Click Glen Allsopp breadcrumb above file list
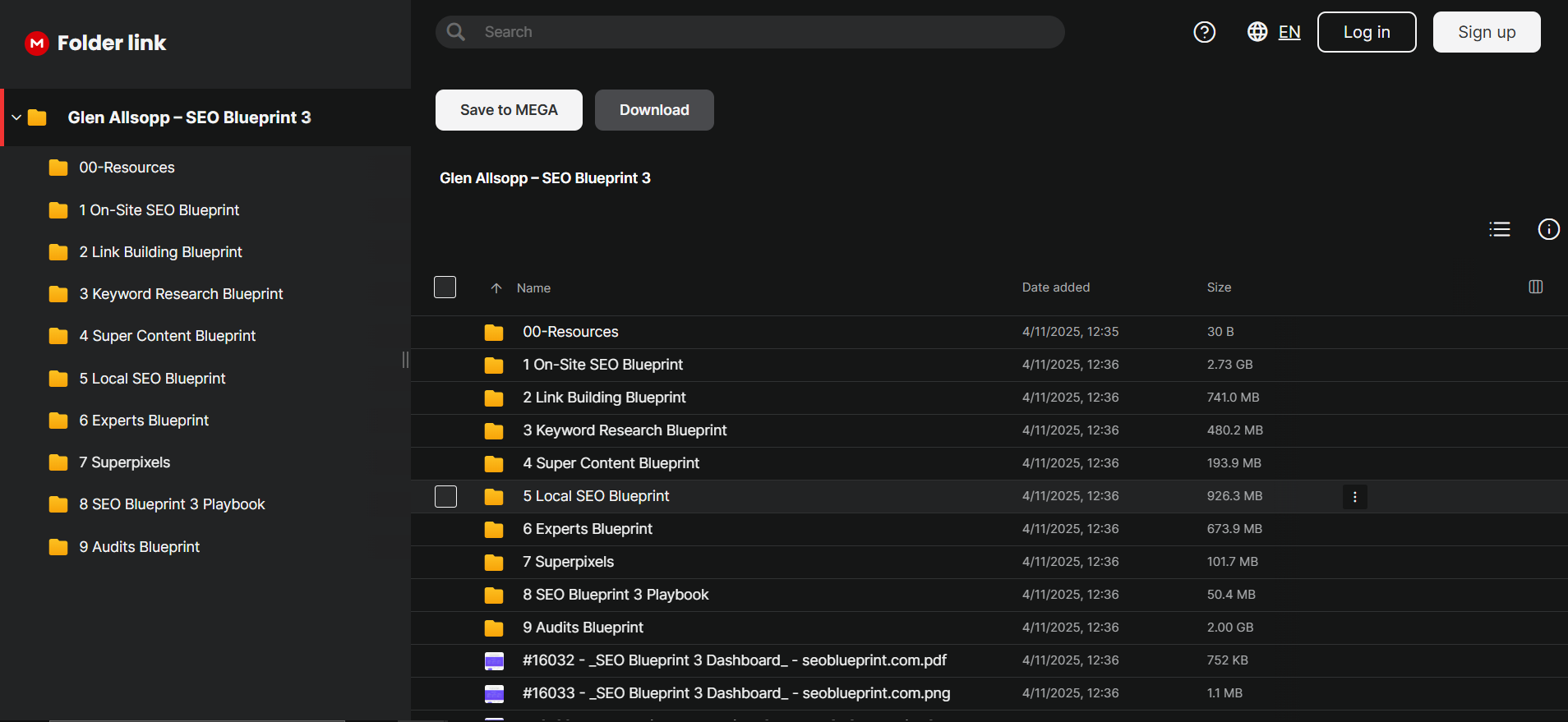 545,178
